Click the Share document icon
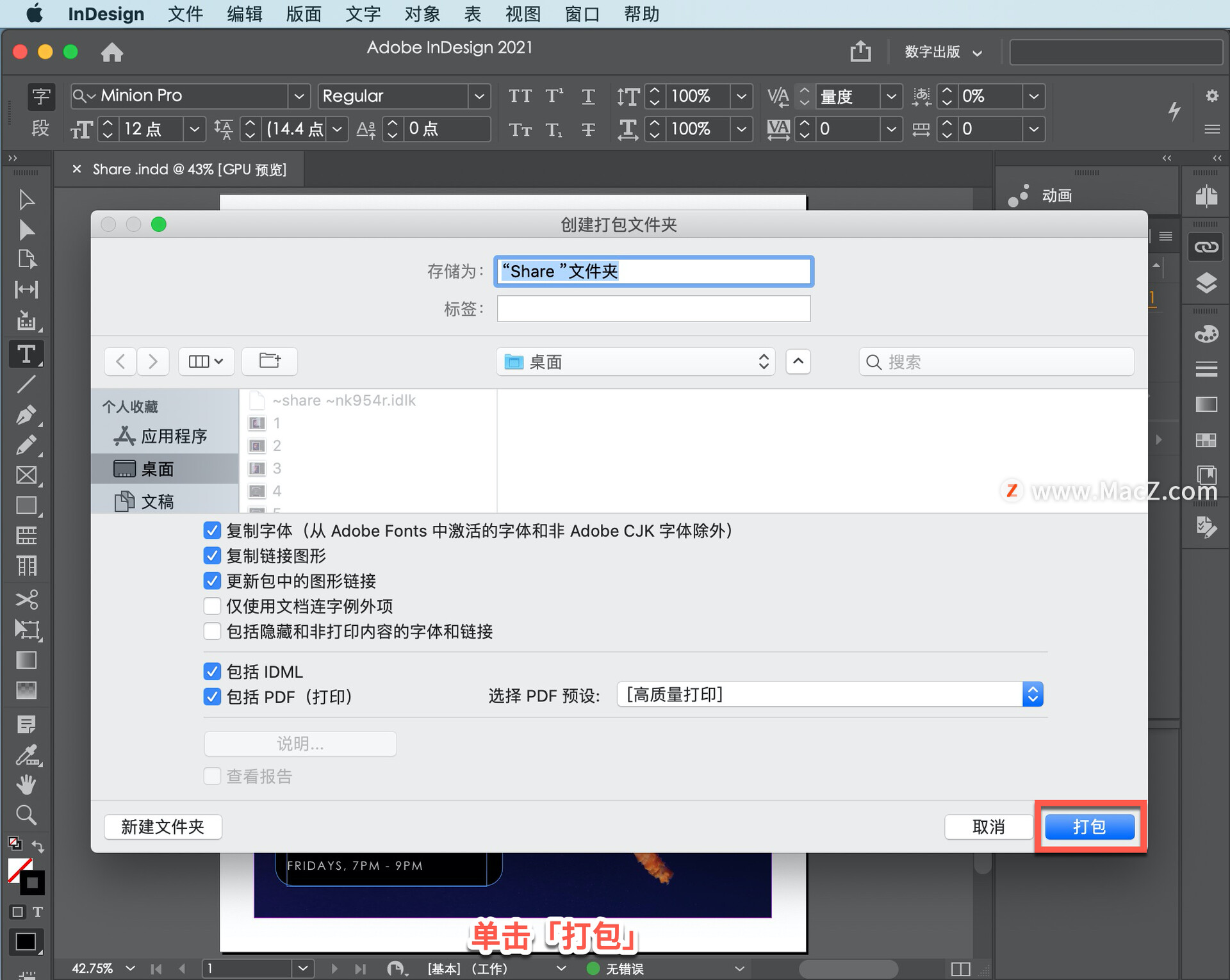Viewport: 1230px width, 980px height. 860,51
